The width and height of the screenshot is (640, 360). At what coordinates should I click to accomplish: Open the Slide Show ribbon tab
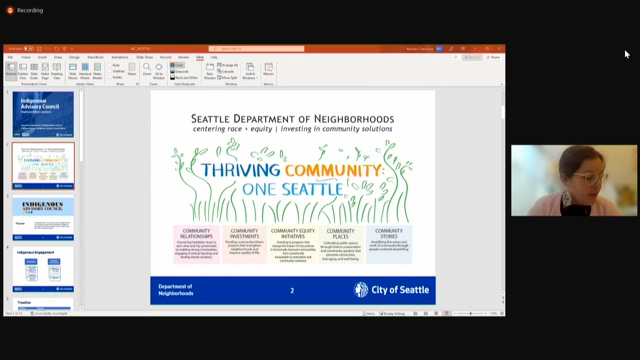point(144,58)
